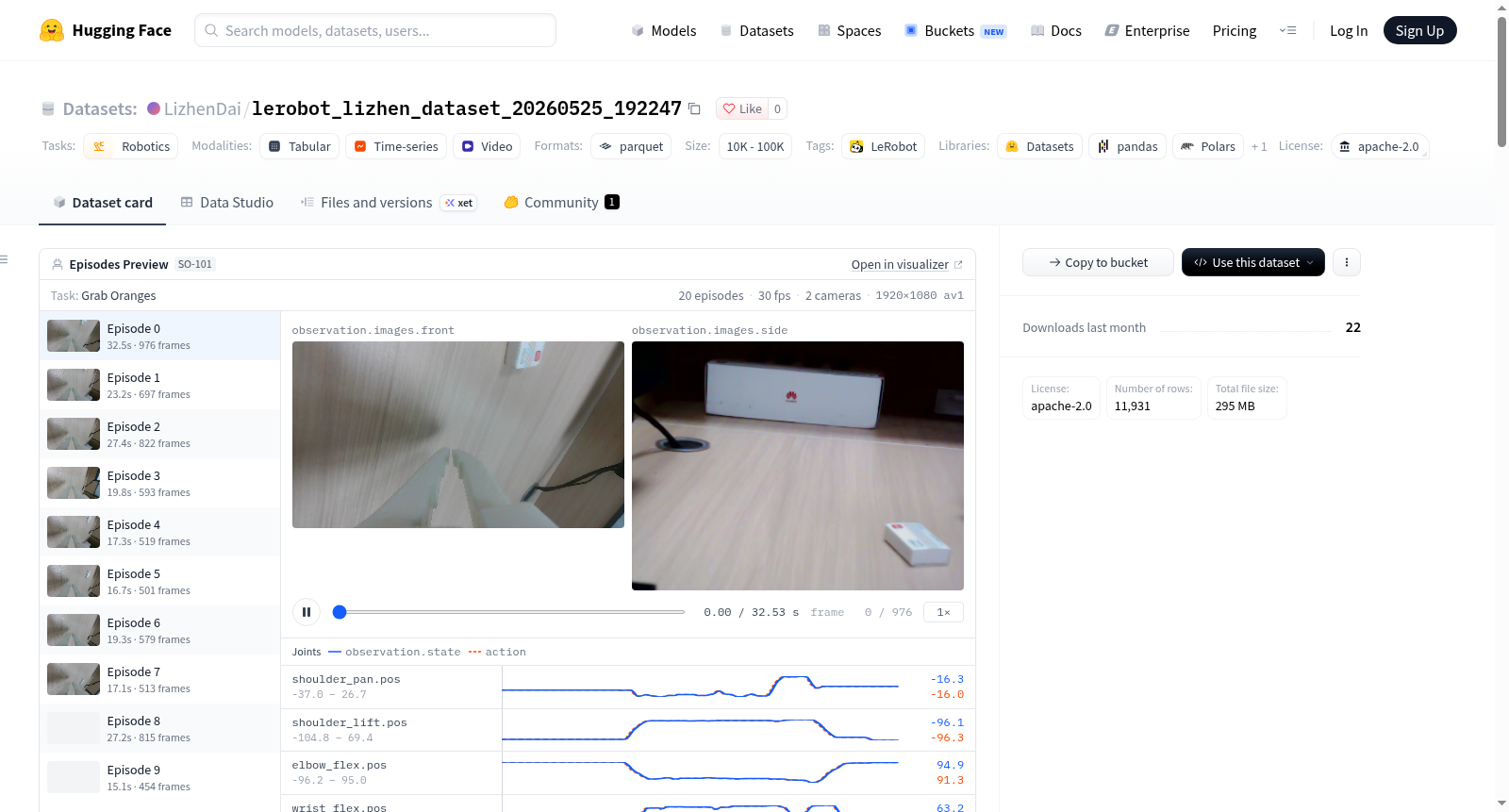
Task: Click the Robotics task tag
Action: 131,146
